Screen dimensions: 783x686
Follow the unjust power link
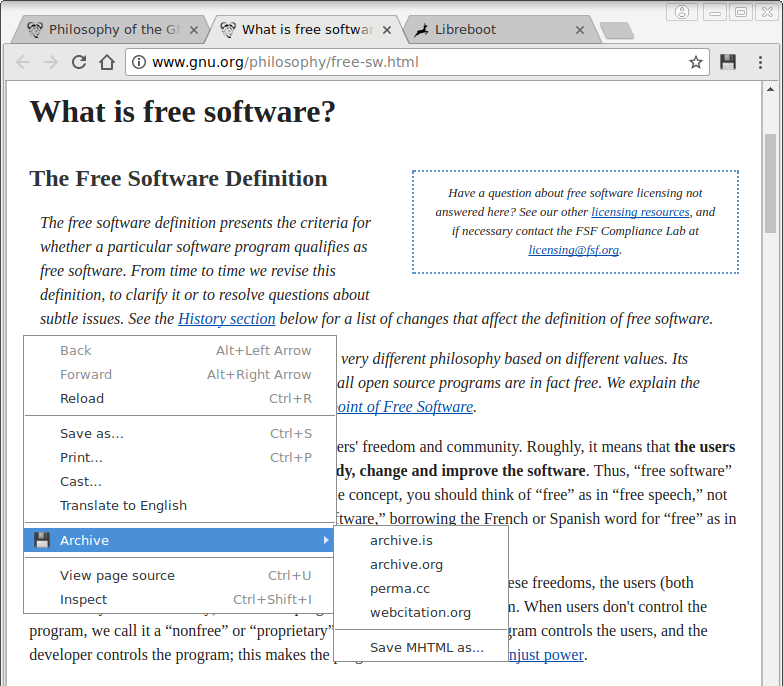tap(546, 655)
